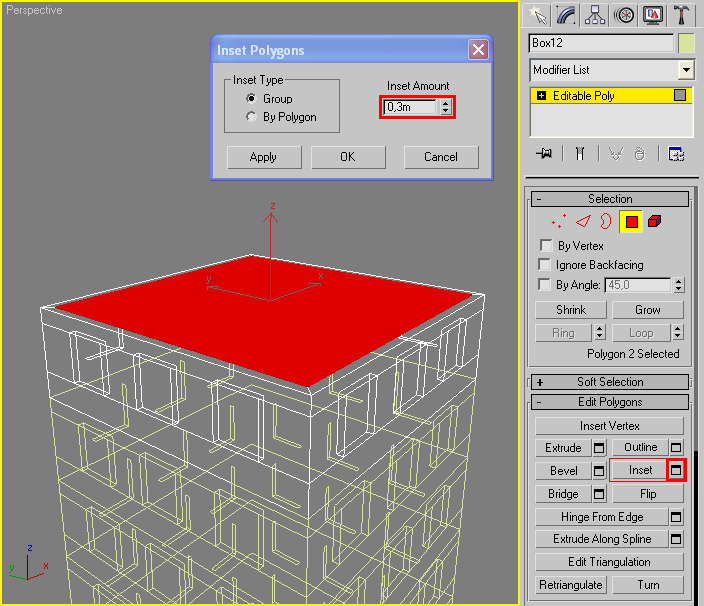Click the Pin Stack icon

[544, 154]
